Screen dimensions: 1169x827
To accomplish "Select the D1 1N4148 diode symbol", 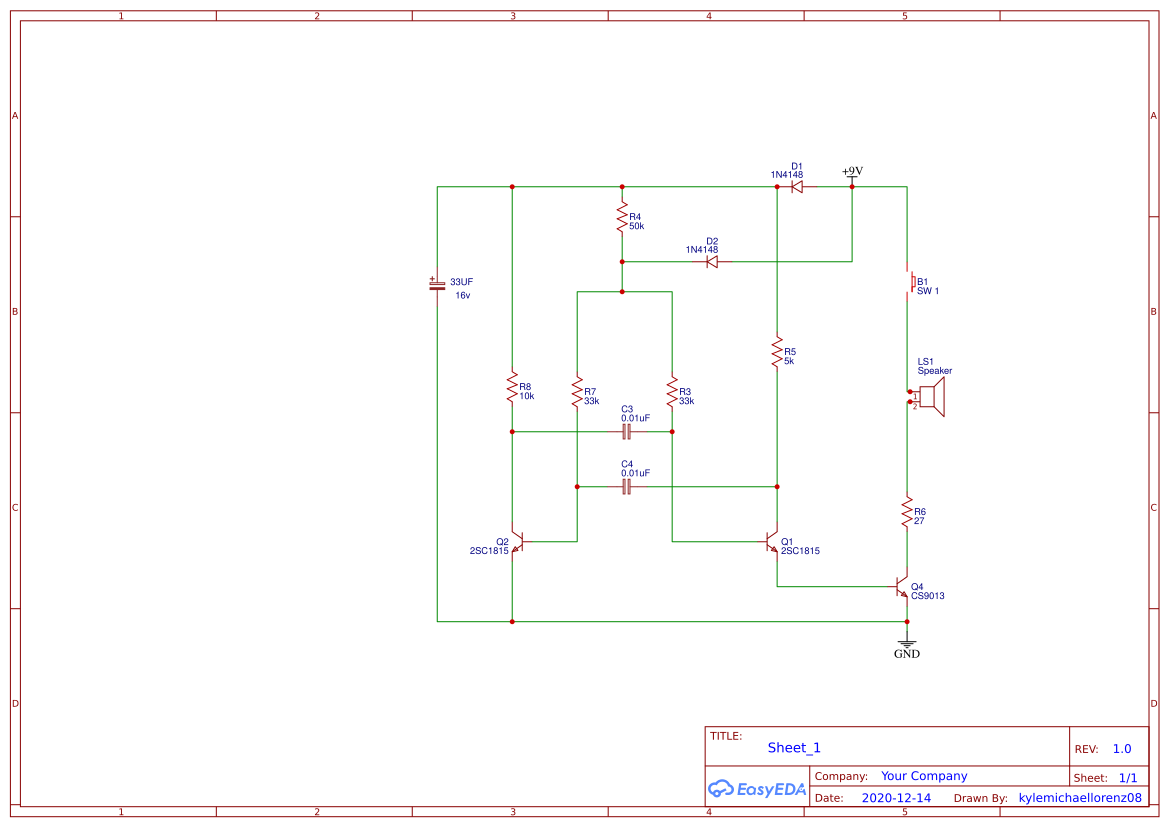I will pos(795,185).
